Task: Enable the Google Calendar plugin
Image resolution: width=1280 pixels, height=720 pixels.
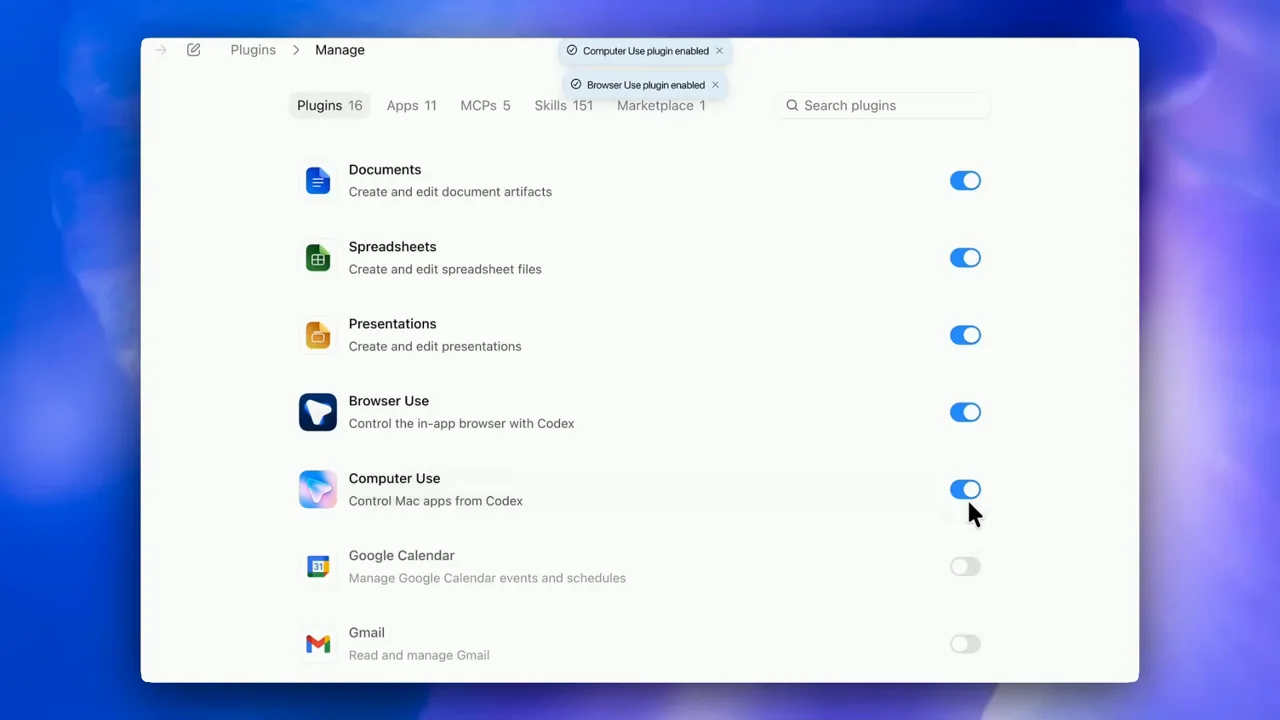Action: click(965, 567)
